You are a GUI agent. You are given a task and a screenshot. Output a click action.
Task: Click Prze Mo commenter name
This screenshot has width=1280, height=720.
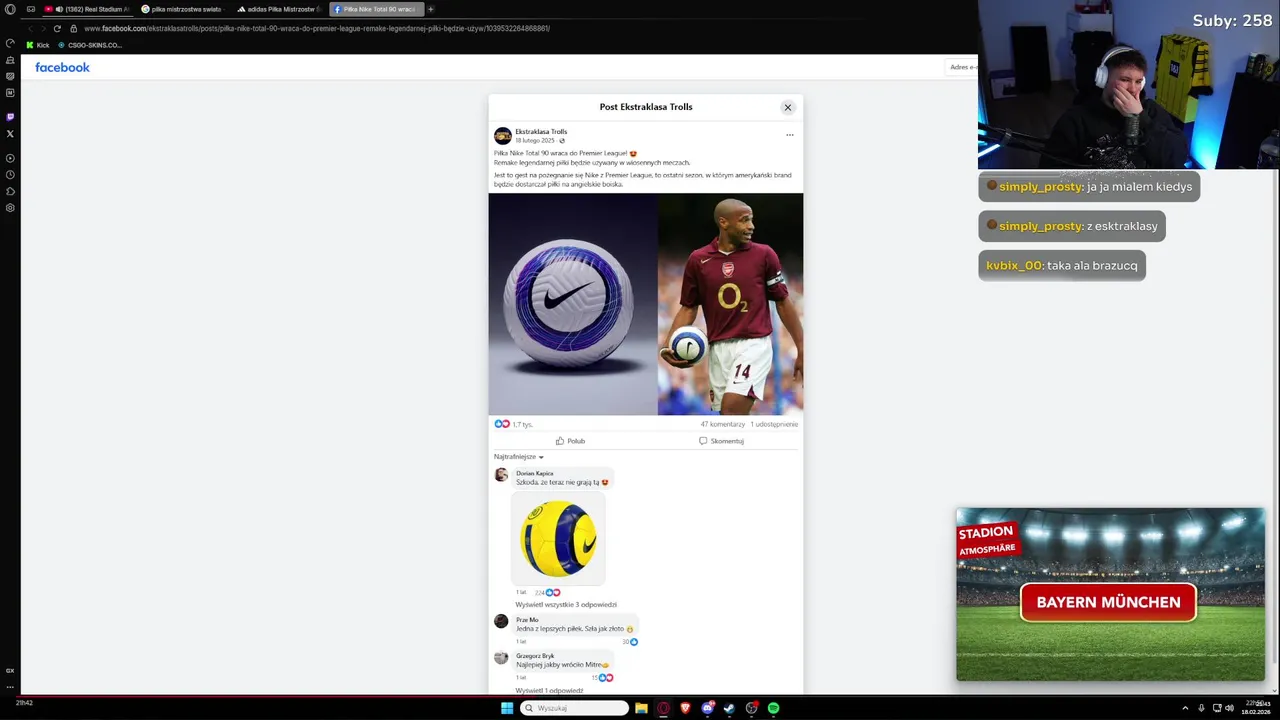(527, 620)
